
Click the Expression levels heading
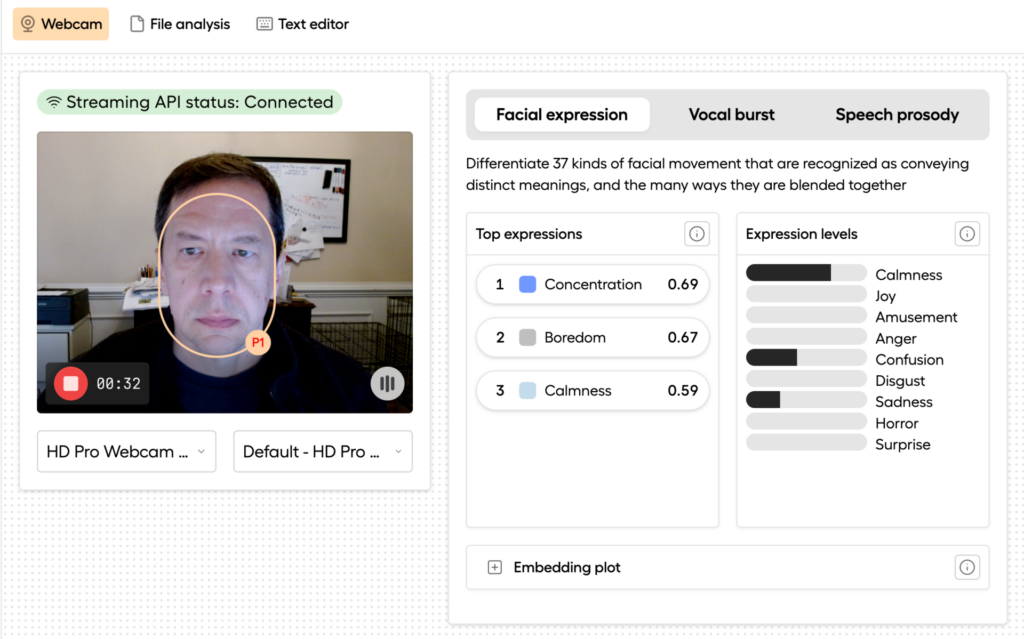coord(801,234)
